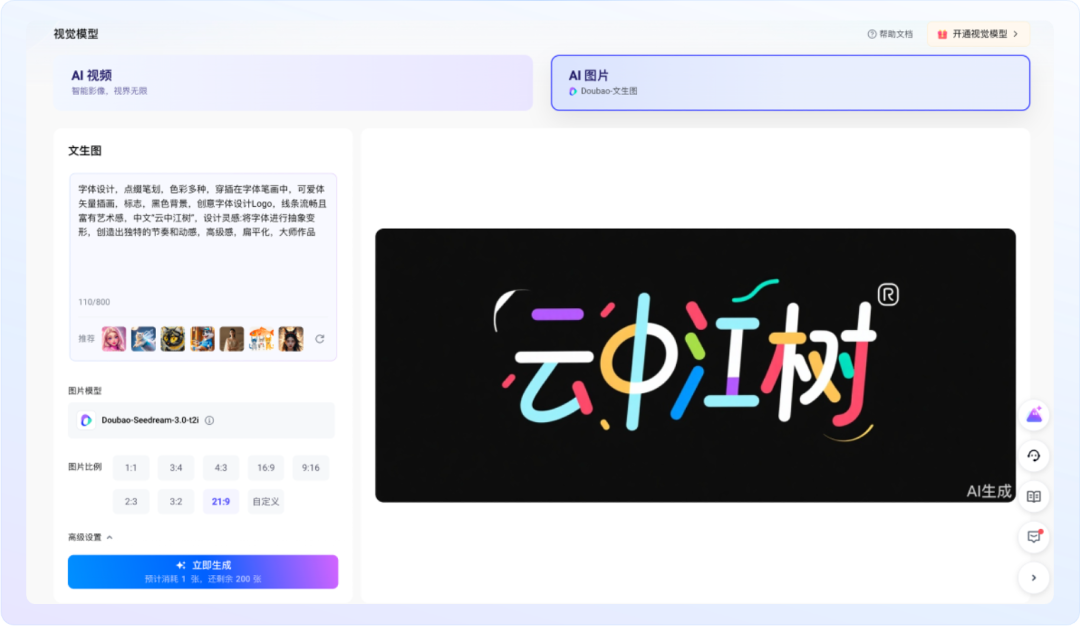
Task: Open documentation book icon in right sidebar
Action: click(x=1034, y=496)
